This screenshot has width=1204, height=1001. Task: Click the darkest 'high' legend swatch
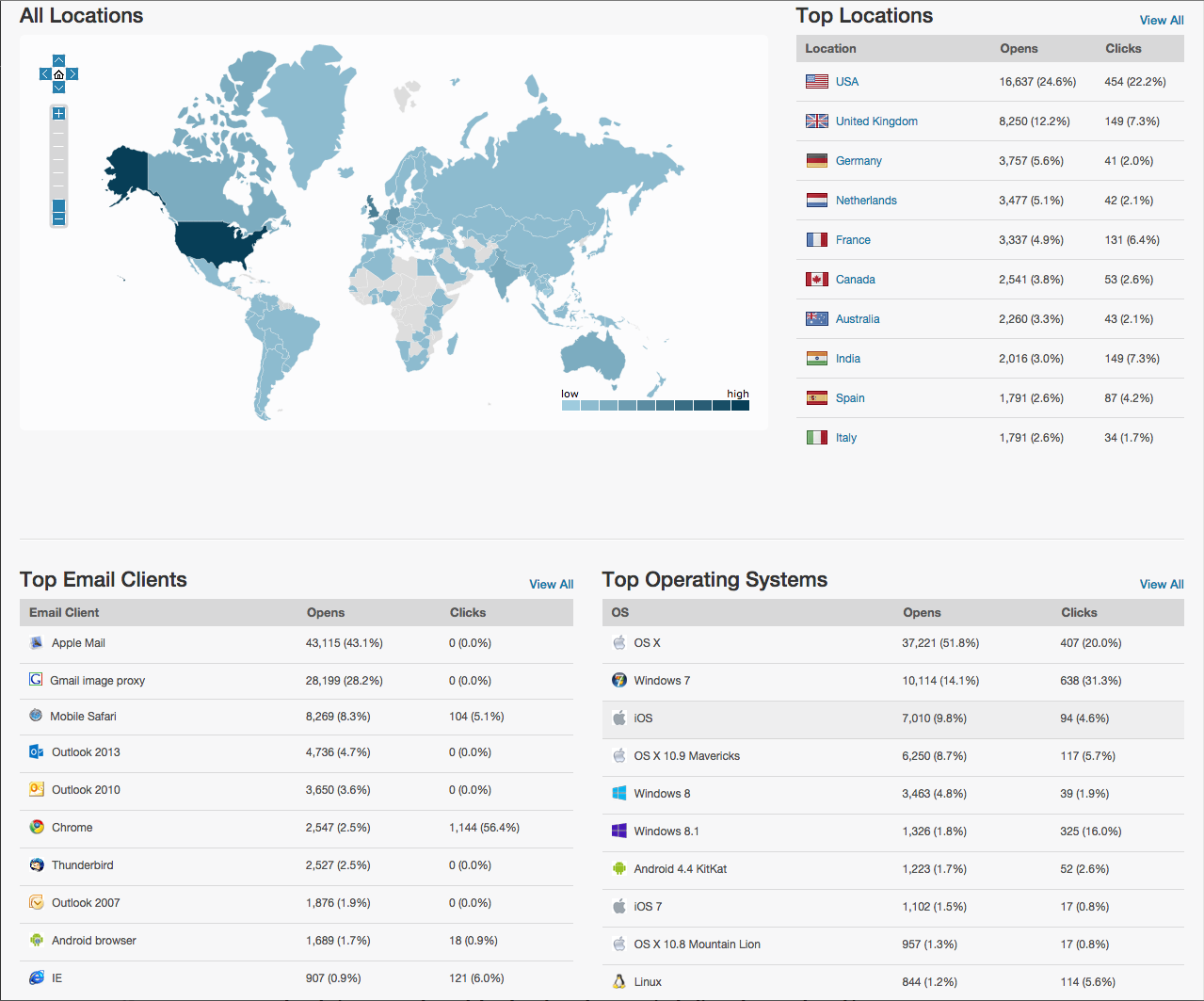(x=740, y=406)
